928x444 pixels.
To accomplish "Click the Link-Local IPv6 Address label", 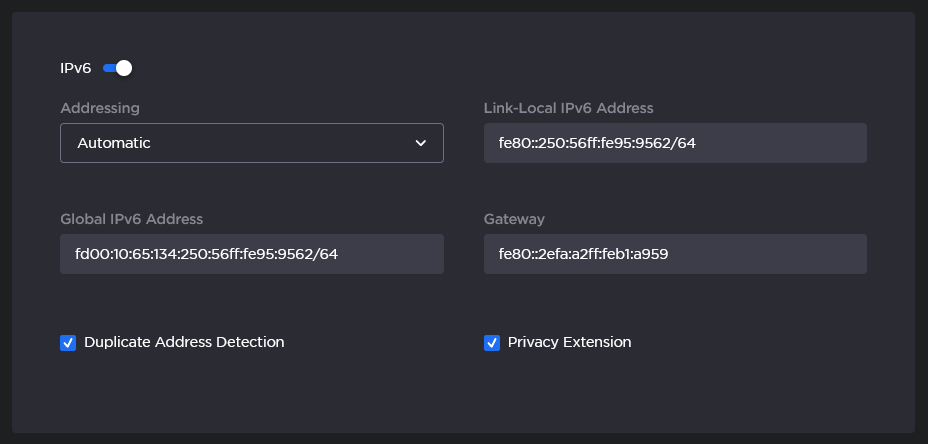I will [568, 108].
